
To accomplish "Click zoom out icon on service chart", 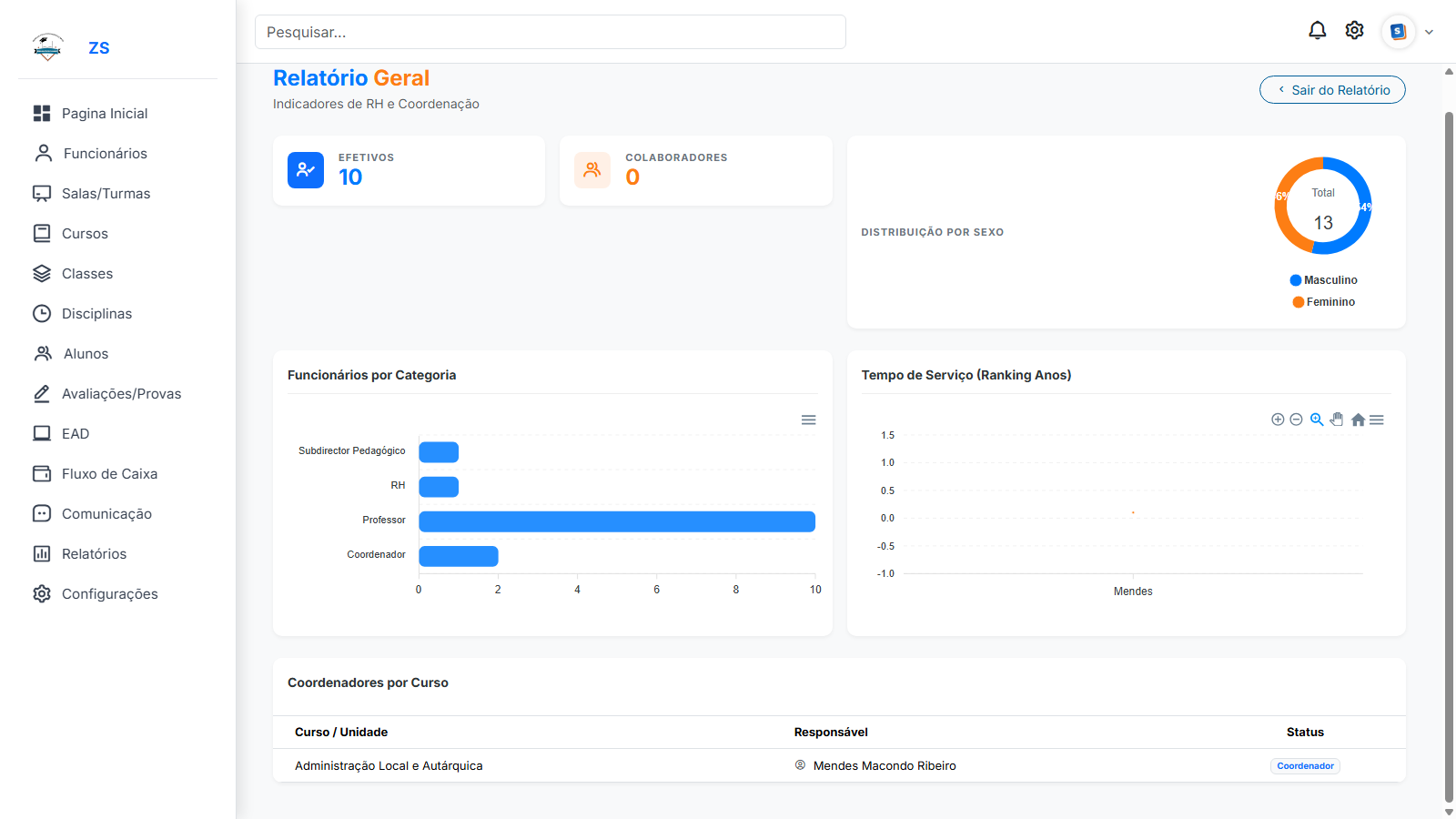I will pyautogui.click(x=1296, y=420).
